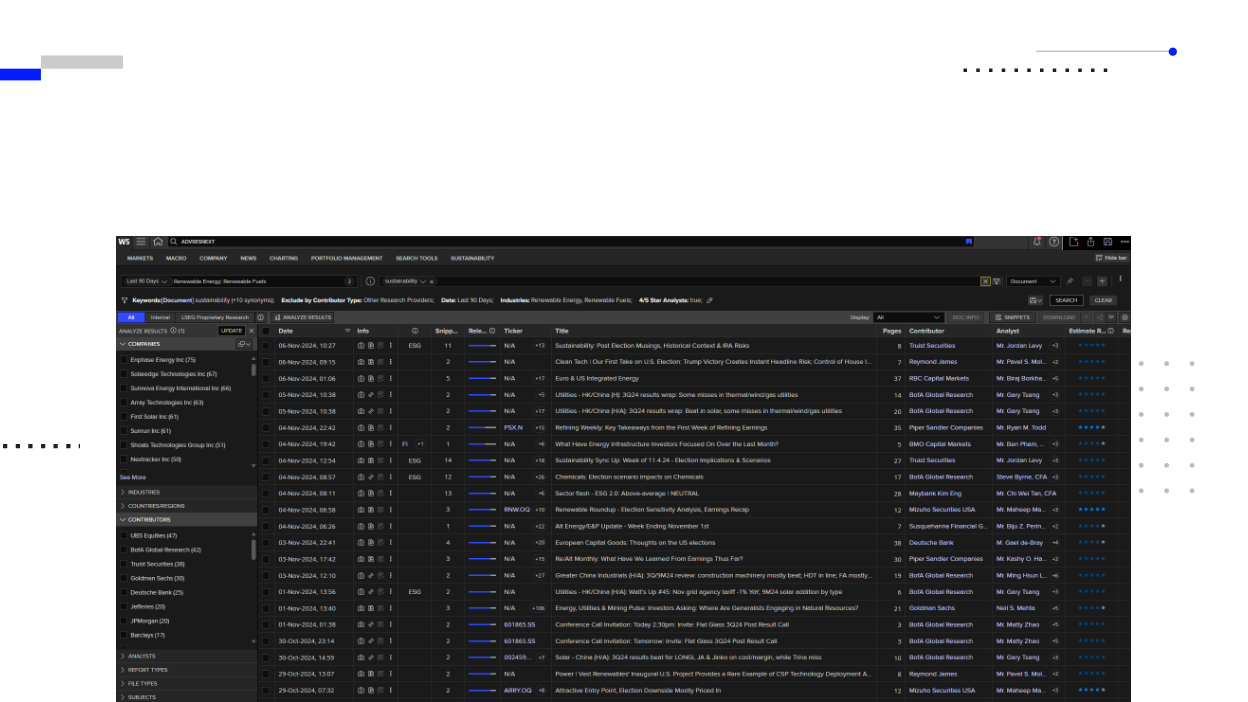Check the checkbox for the 06-Nov Sustainability row
Image resolution: width=1248 pixels, height=702 pixels.
pos(264,344)
